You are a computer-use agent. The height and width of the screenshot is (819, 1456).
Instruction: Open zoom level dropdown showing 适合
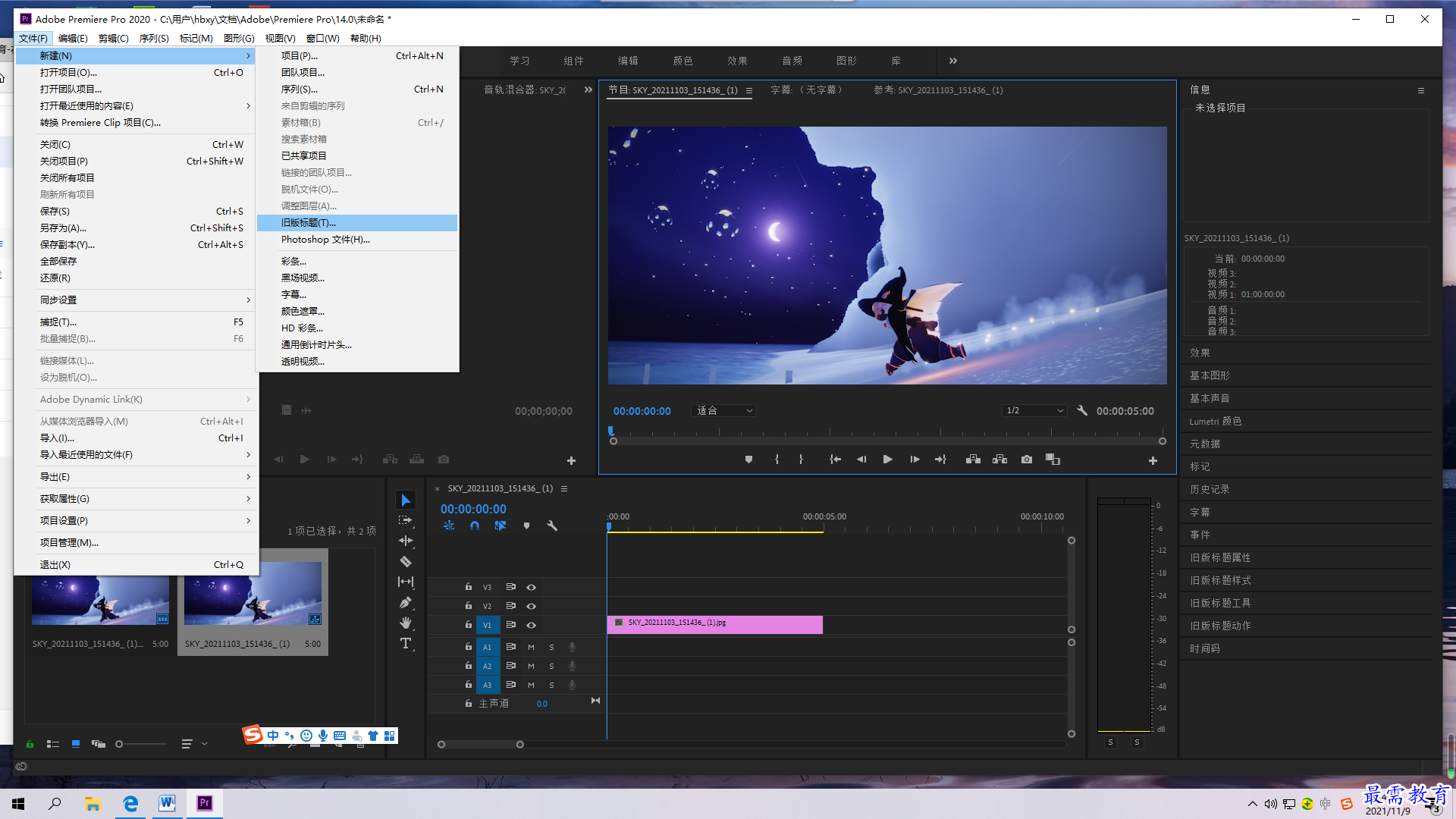(x=724, y=410)
